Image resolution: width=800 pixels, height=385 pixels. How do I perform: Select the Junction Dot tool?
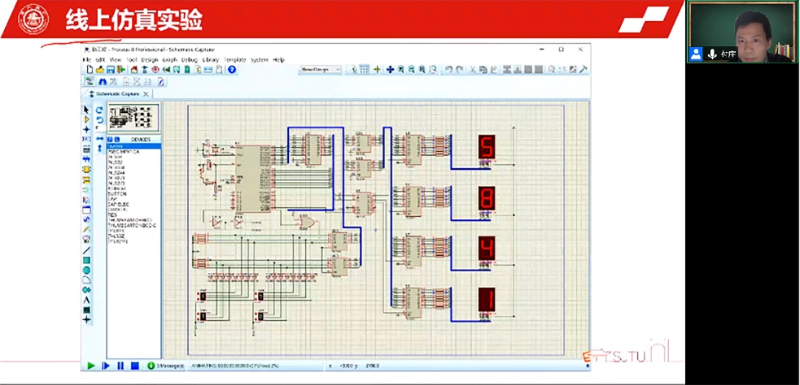[86, 130]
